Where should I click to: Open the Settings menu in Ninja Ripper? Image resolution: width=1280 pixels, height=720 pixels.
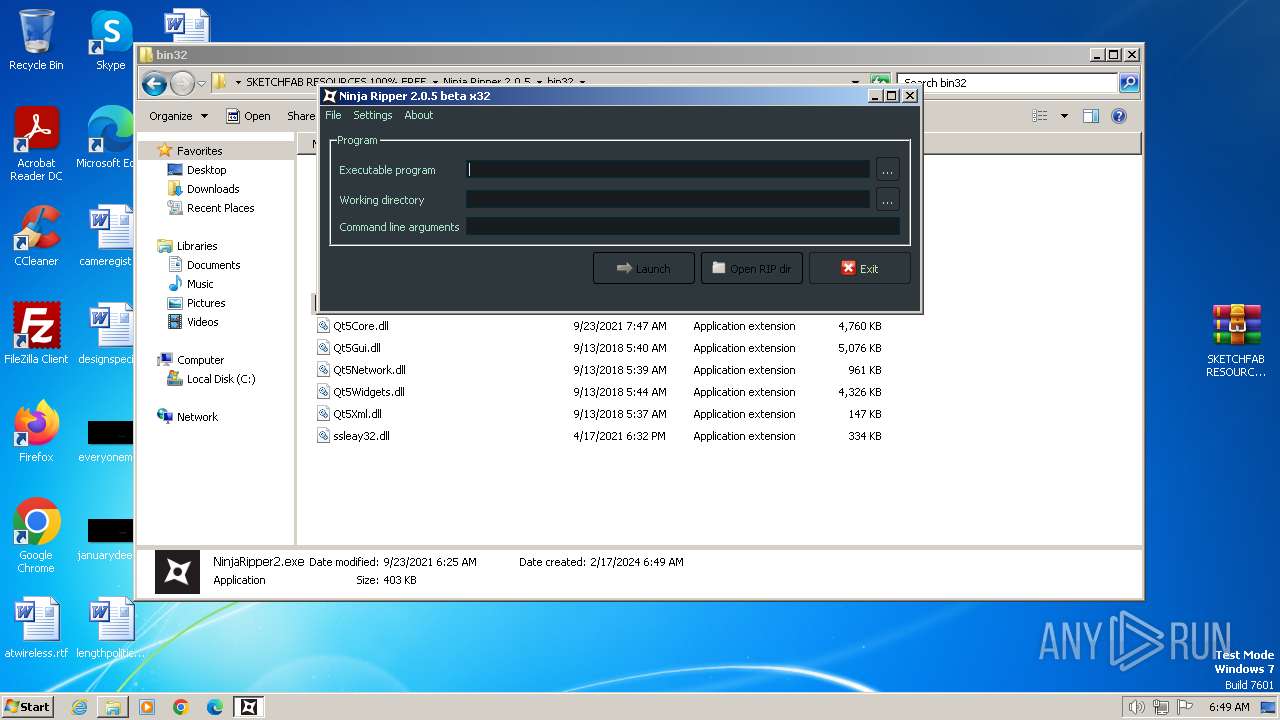(x=373, y=115)
